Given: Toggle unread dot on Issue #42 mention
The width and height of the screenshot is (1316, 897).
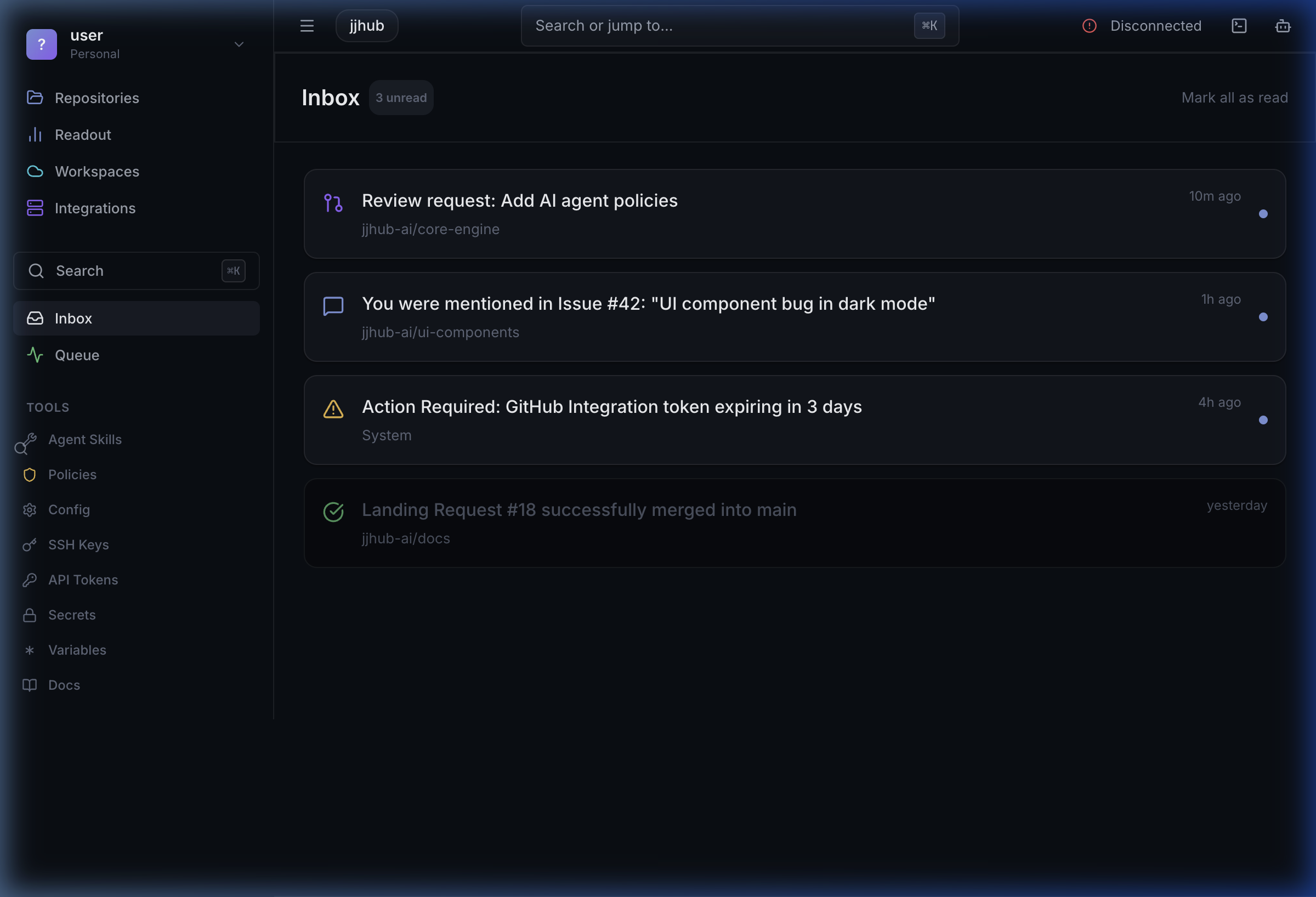Looking at the screenshot, I should click(x=1263, y=317).
